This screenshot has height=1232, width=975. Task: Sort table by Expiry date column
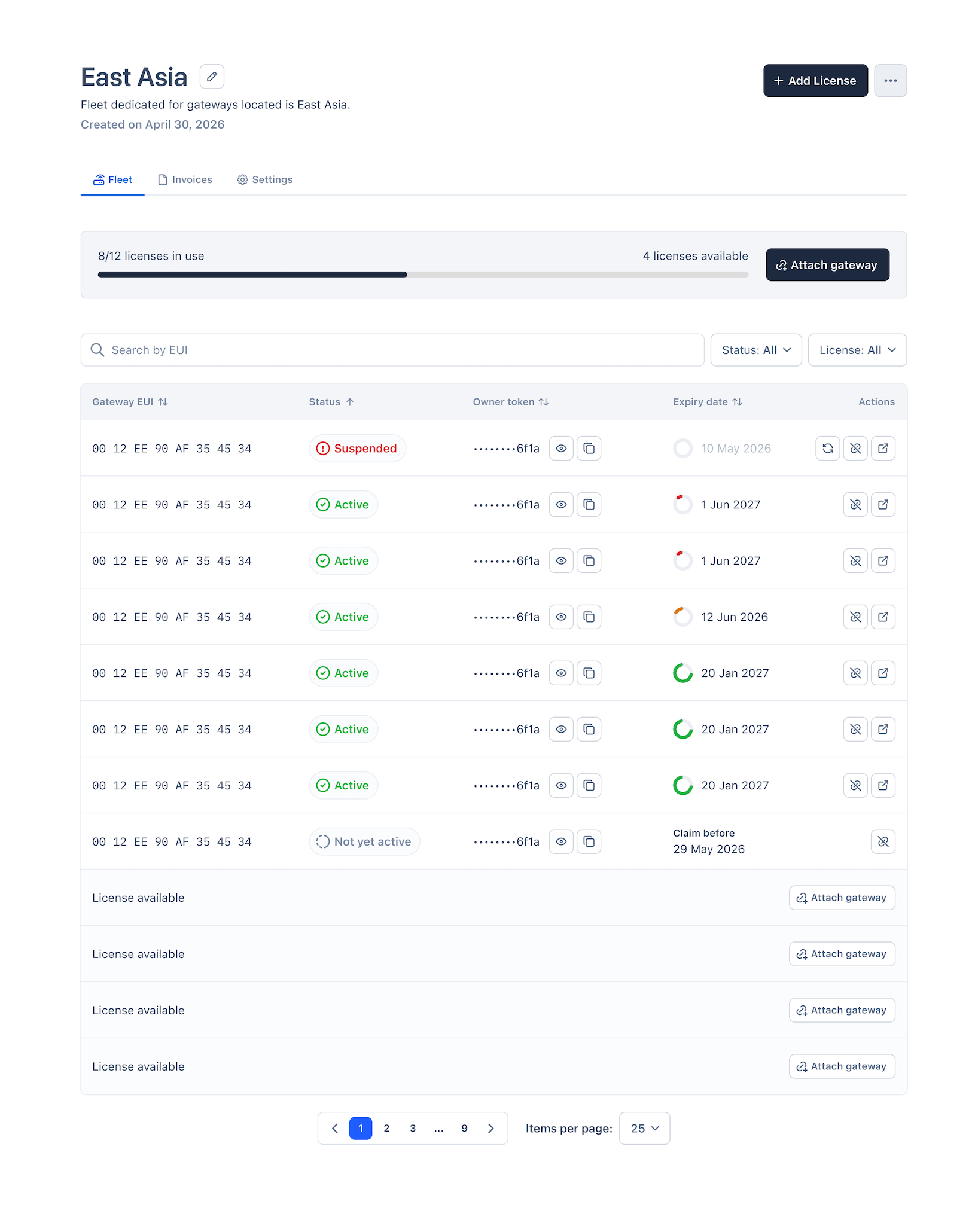(x=708, y=402)
